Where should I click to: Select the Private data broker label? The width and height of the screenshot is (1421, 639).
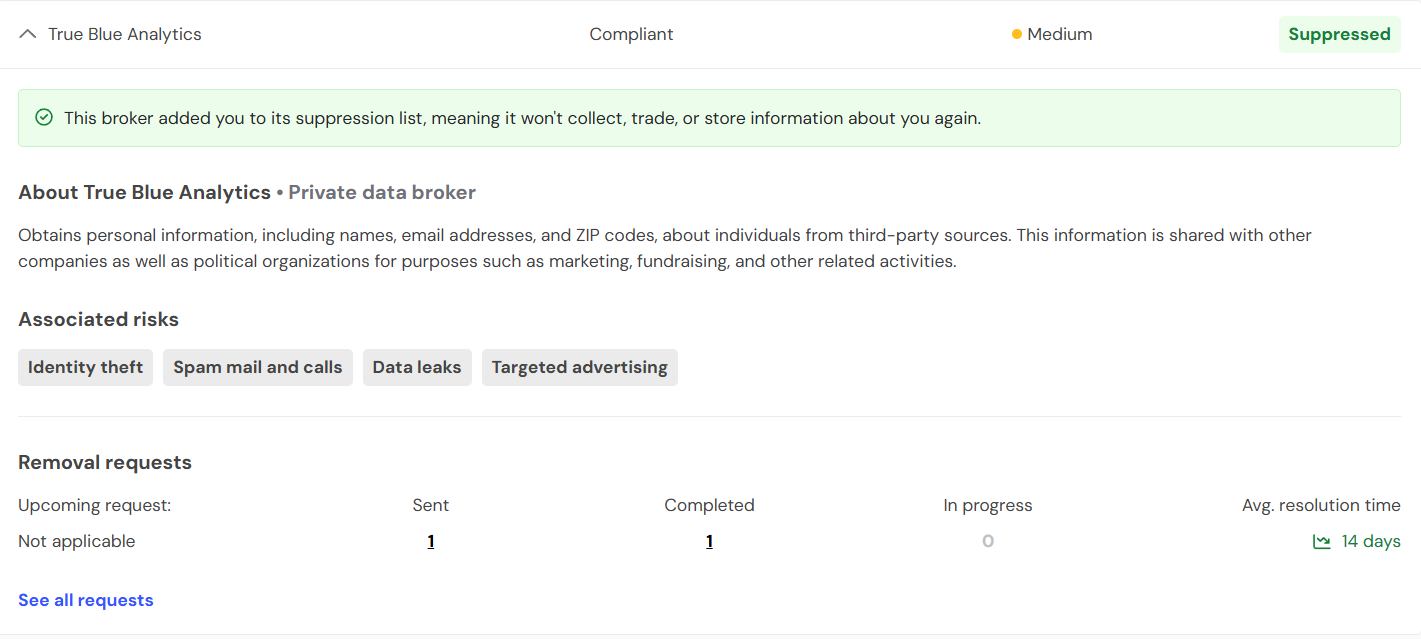click(x=381, y=192)
